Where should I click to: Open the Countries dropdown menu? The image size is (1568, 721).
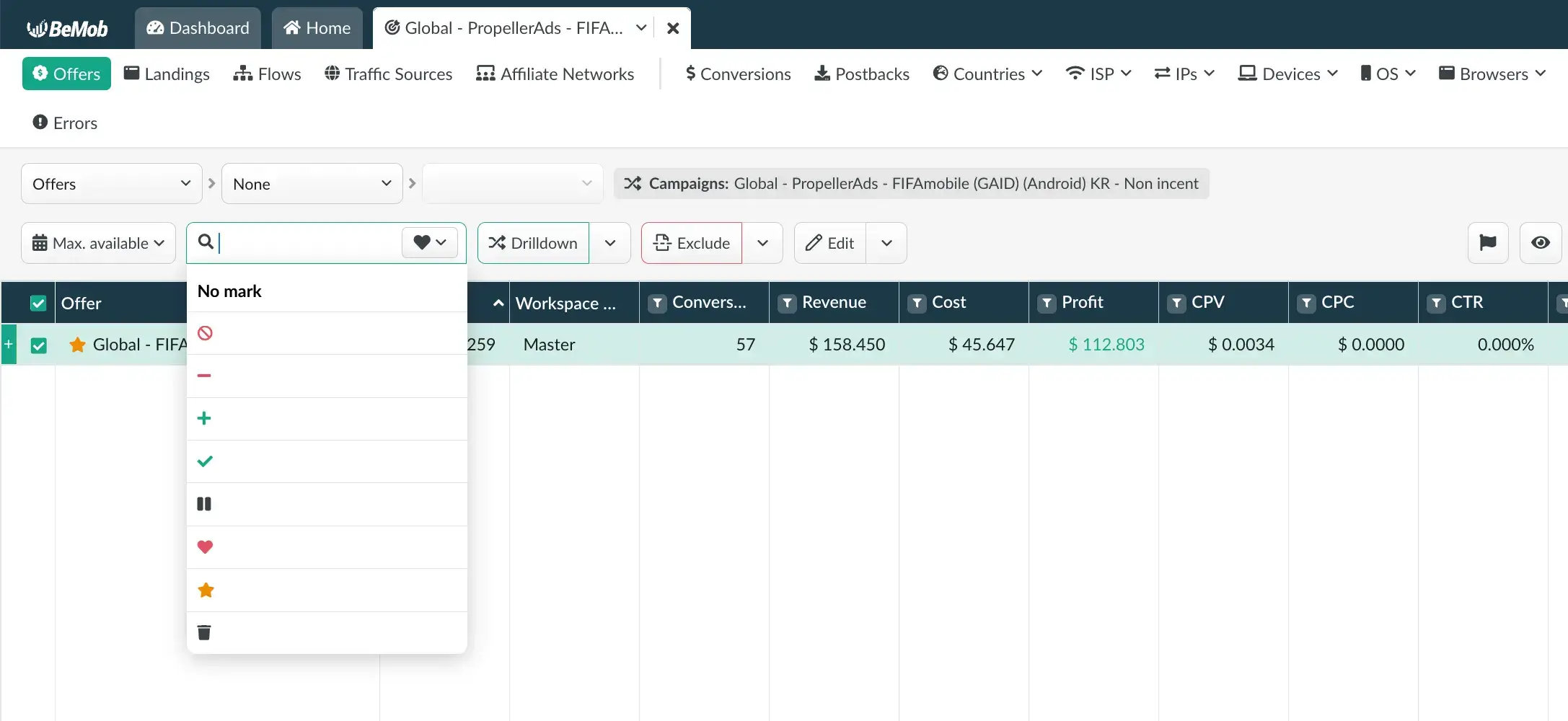[x=987, y=74]
